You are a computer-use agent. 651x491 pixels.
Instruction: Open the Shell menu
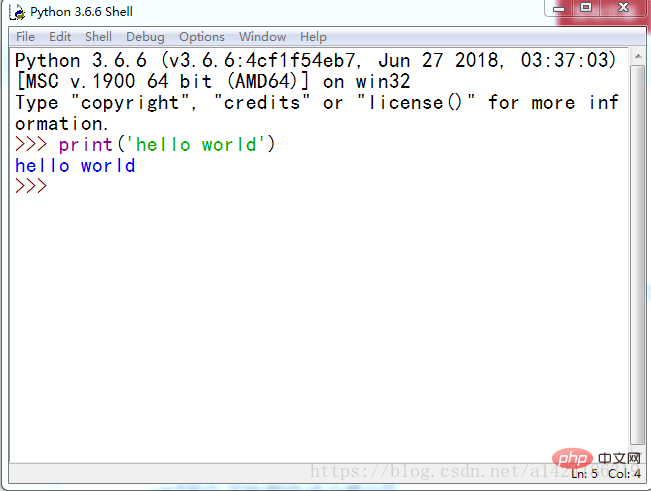click(98, 37)
